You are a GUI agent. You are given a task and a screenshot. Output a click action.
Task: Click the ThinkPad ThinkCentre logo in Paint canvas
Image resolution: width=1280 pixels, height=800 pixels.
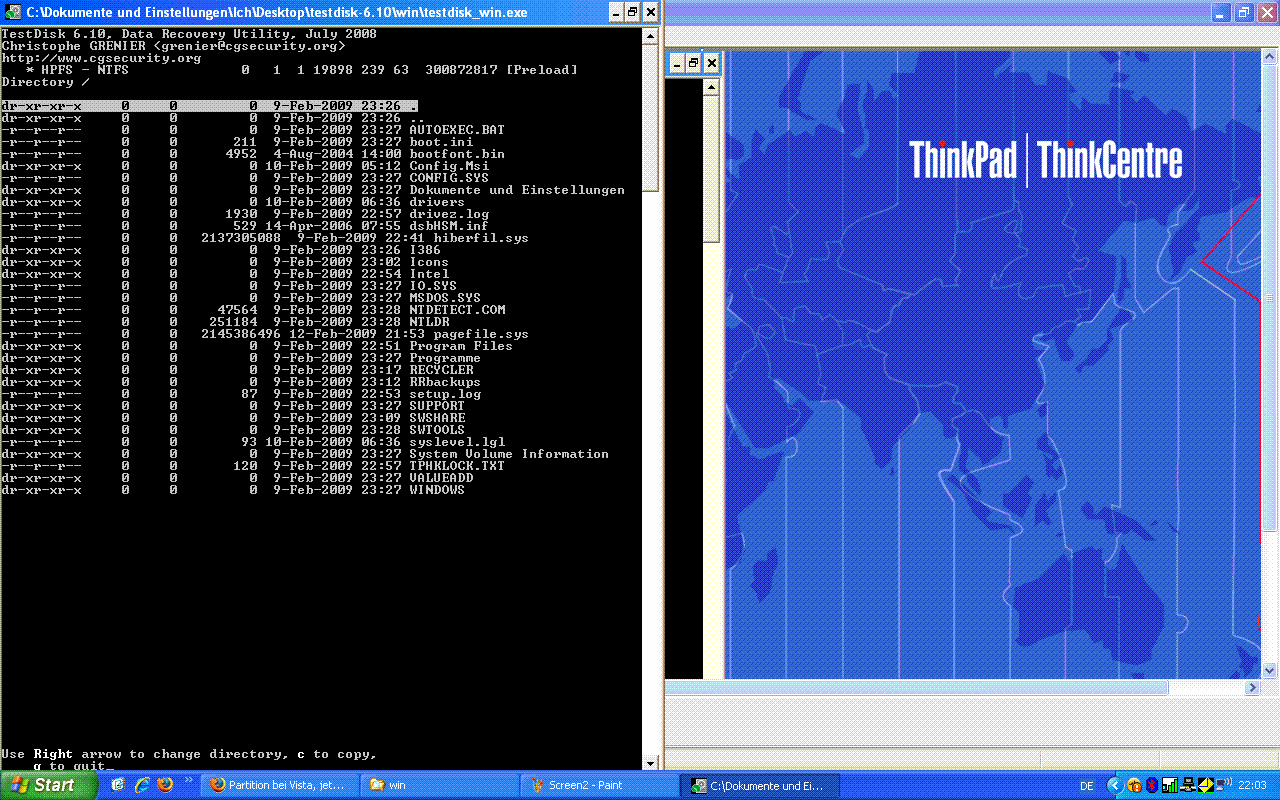coord(1045,161)
